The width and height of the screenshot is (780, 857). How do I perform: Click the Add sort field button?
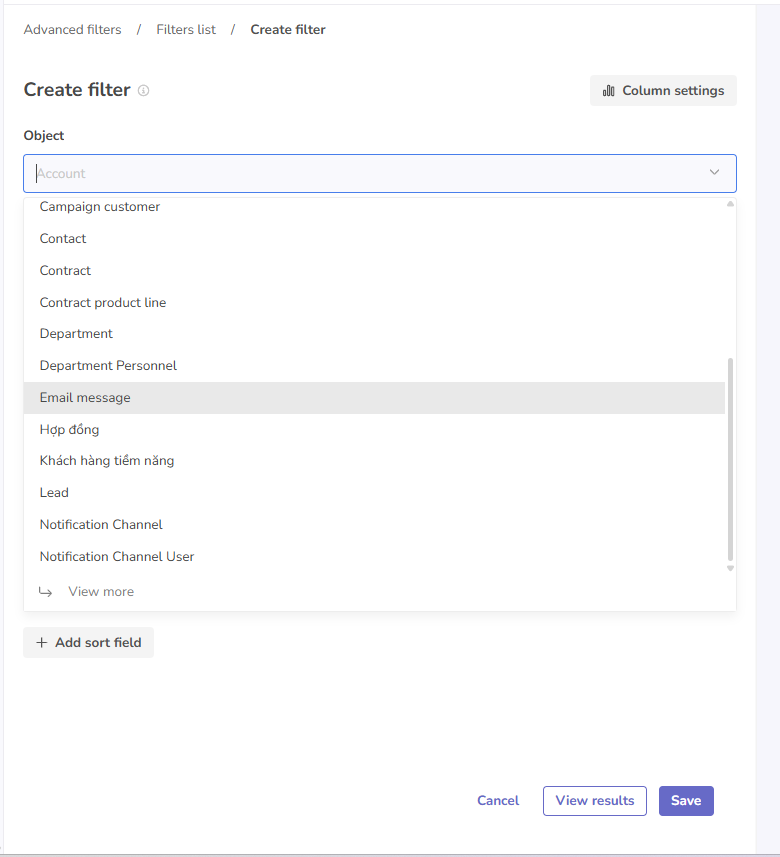(x=89, y=643)
